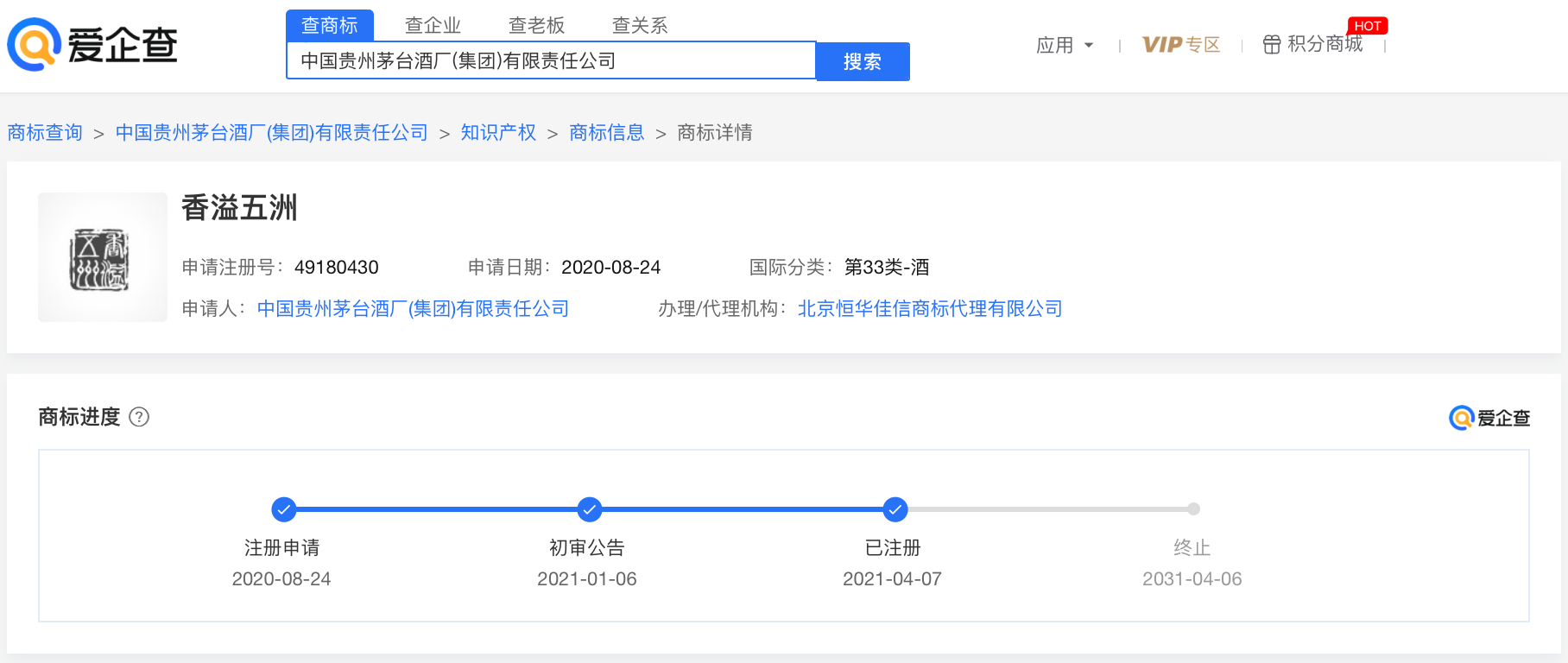The width and height of the screenshot is (1568, 663).
Task: Open applicant 中国贵州茅台酒厂(集团)有限责任公司 link
Action: (x=413, y=308)
